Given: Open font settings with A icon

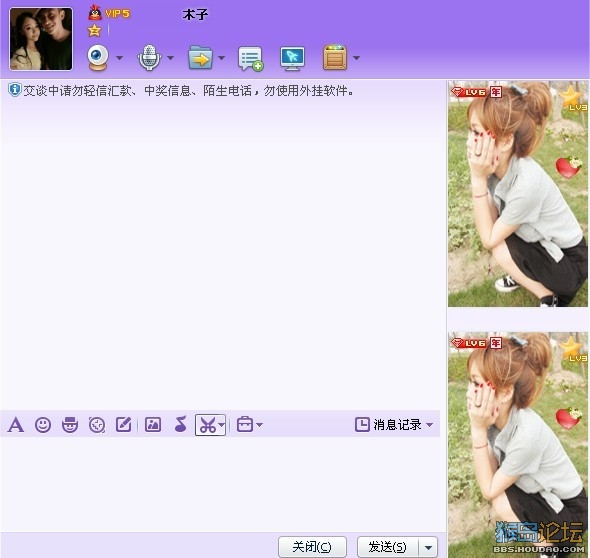Looking at the screenshot, I should coord(16,425).
